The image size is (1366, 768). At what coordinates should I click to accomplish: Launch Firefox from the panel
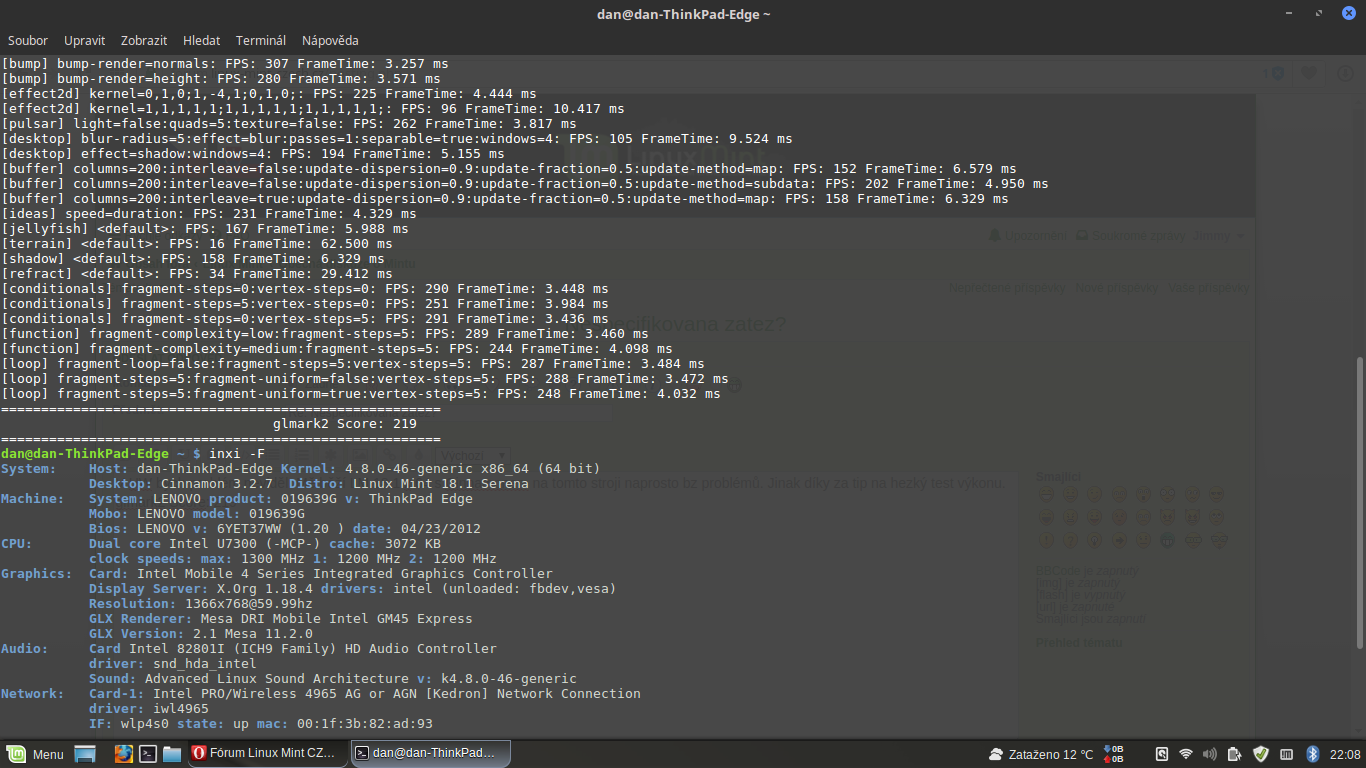(x=123, y=754)
